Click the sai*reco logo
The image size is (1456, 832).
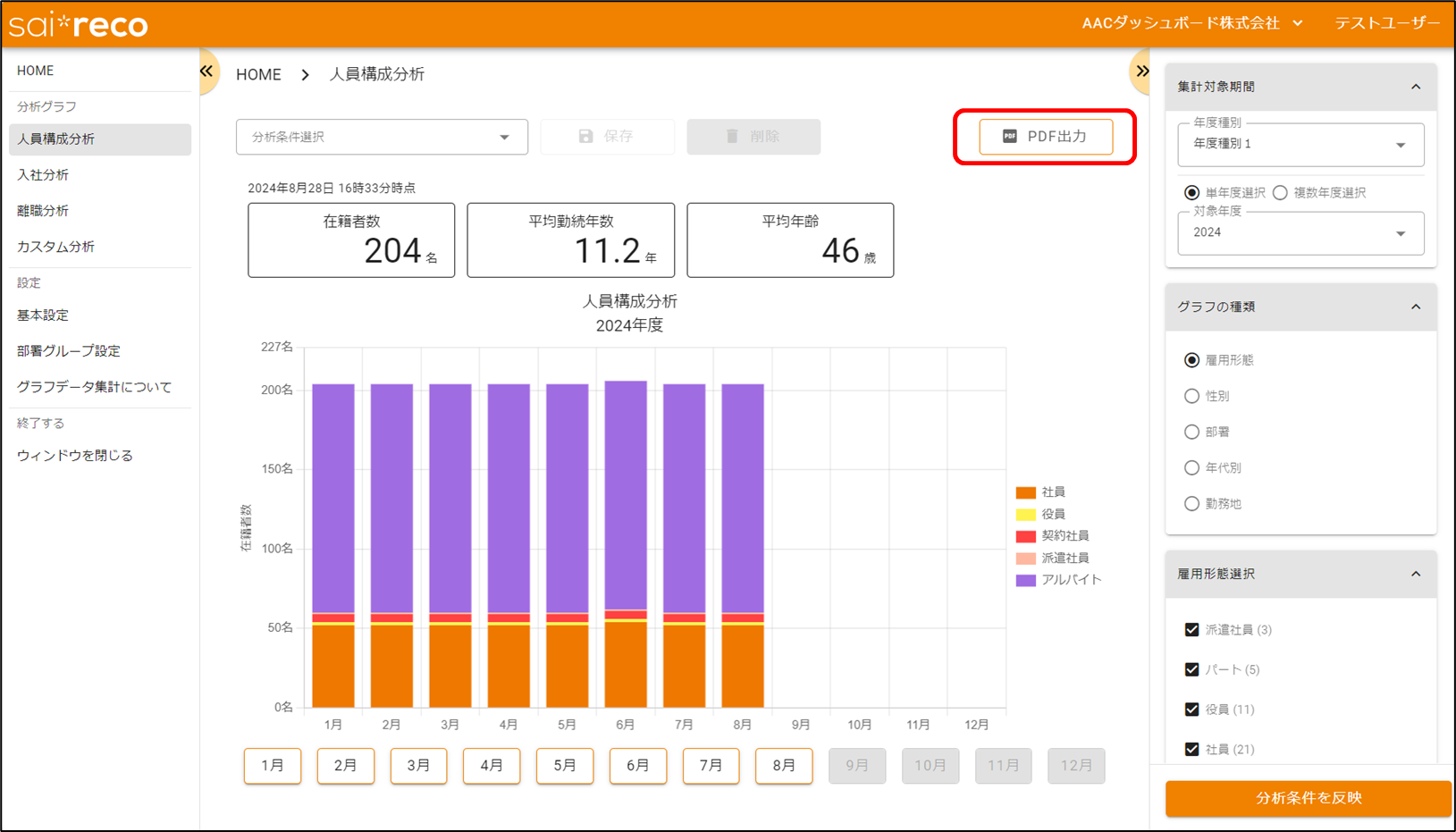[x=79, y=25]
